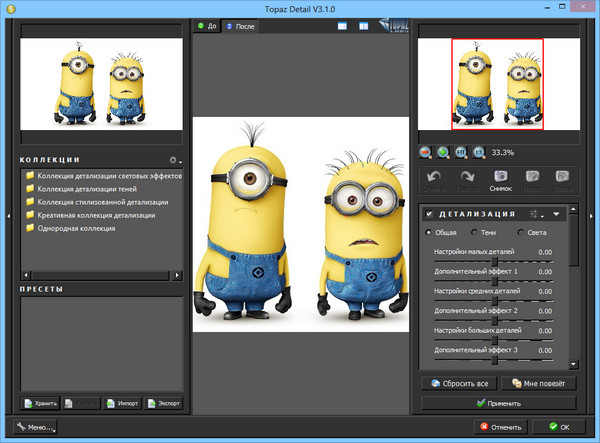
Task: Collapse the left panel with edge arrow
Action: coord(9,215)
